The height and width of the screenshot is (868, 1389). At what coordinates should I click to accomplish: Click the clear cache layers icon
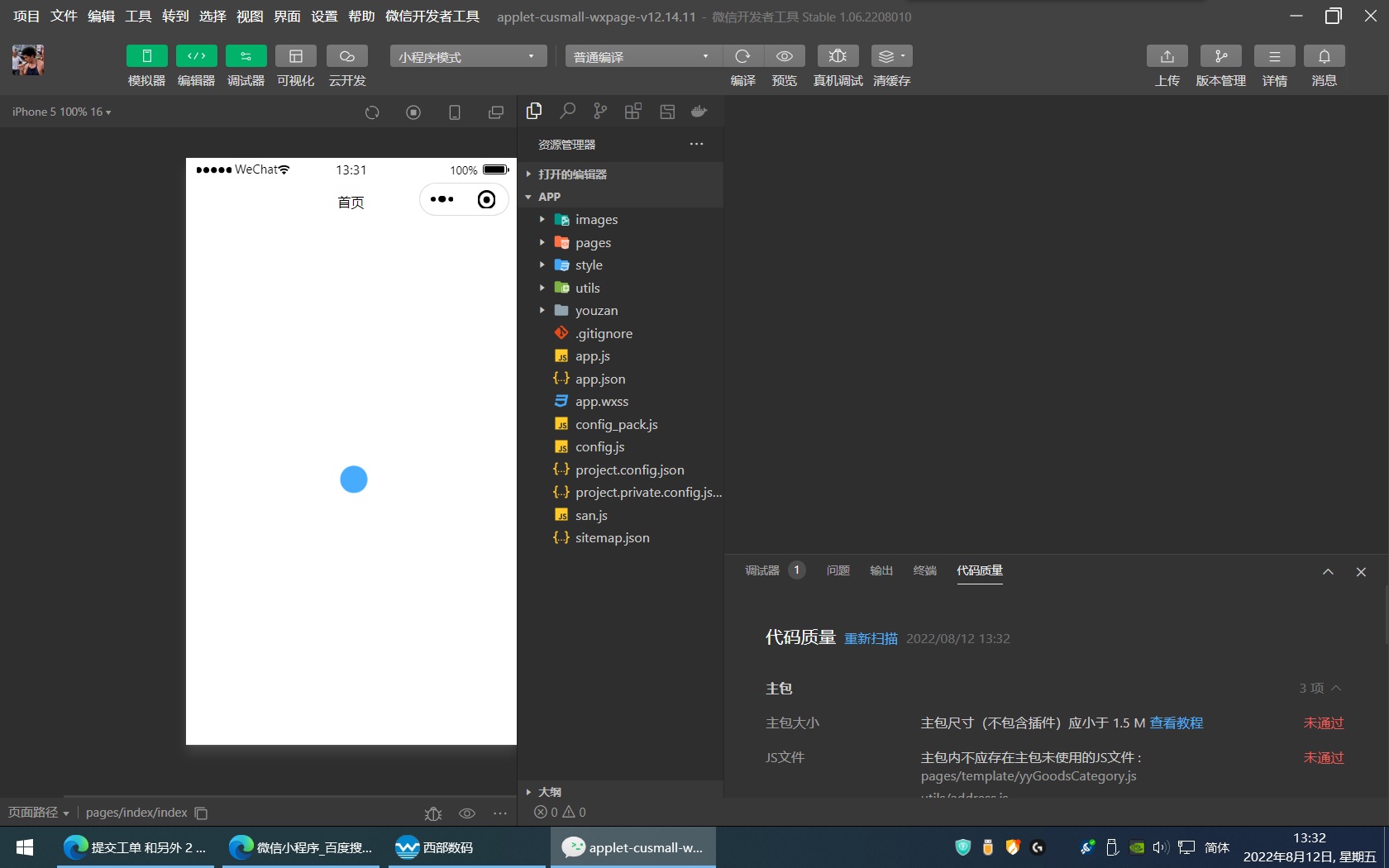[x=891, y=56]
